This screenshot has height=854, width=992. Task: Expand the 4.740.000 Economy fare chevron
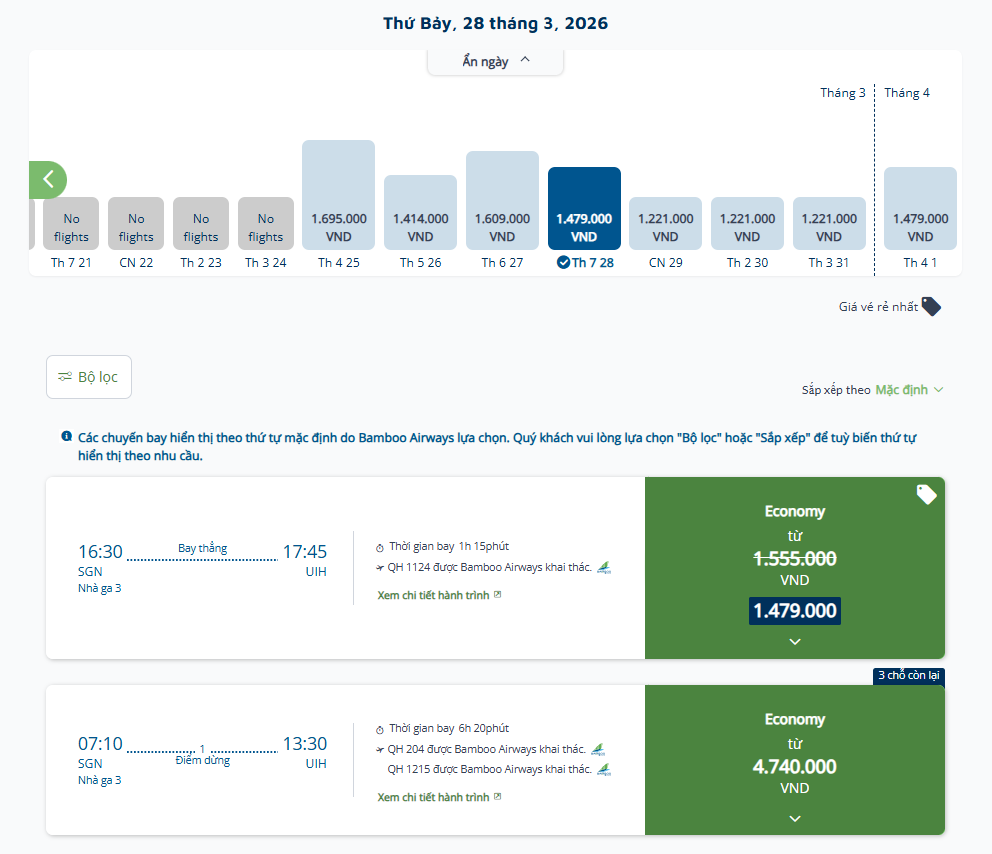(x=795, y=818)
